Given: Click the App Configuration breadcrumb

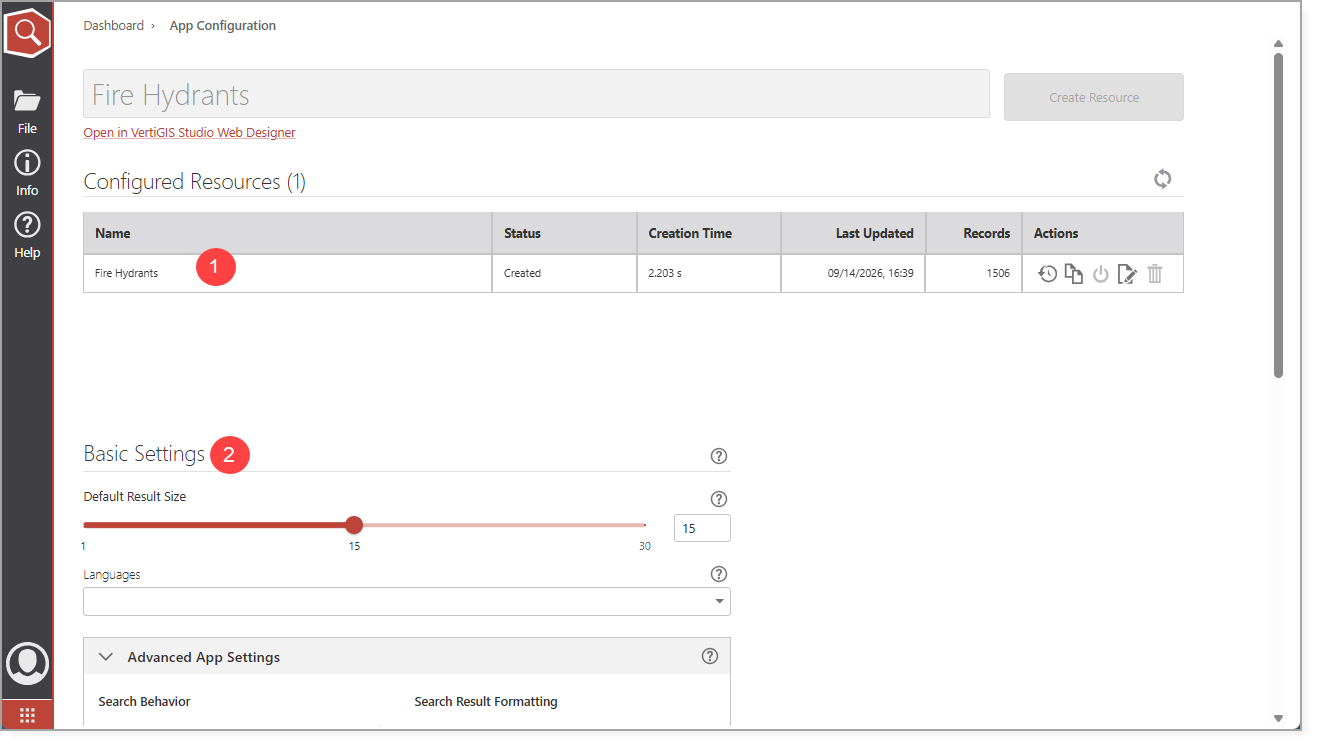Looking at the screenshot, I should click(223, 26).
